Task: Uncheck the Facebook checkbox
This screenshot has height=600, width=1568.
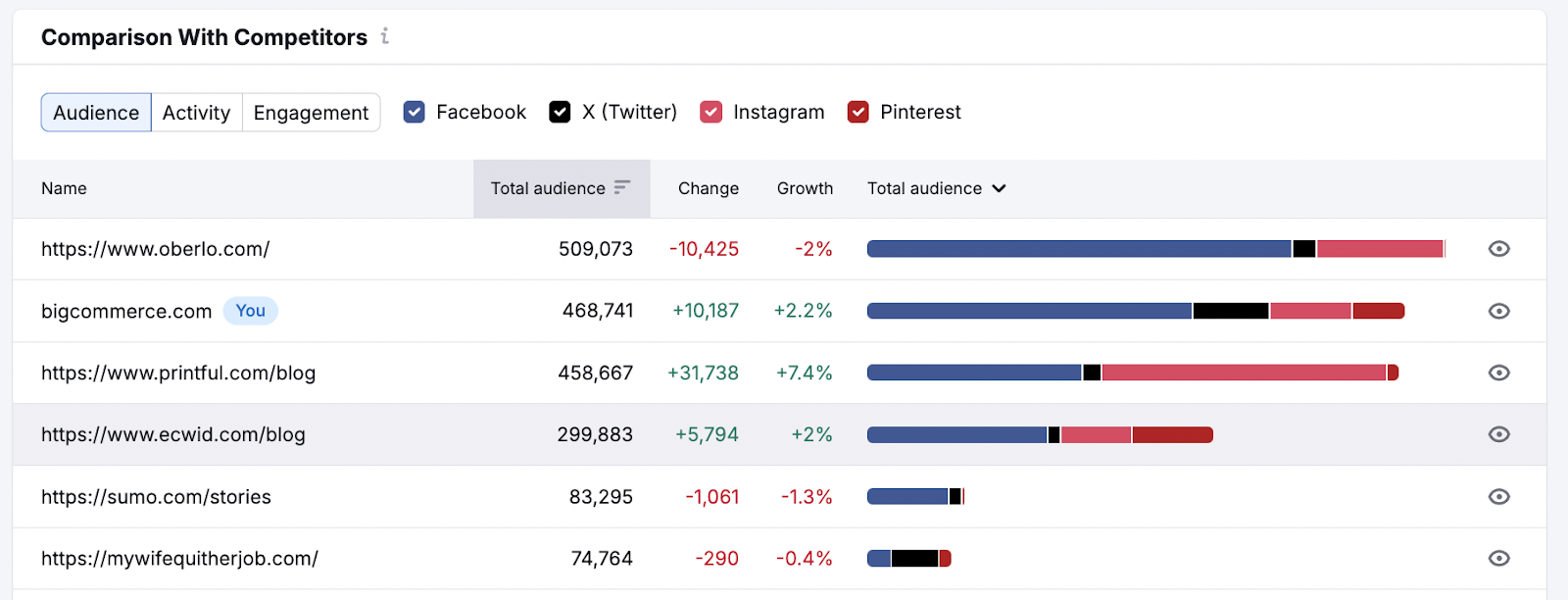Action: (x=415, y=112)
